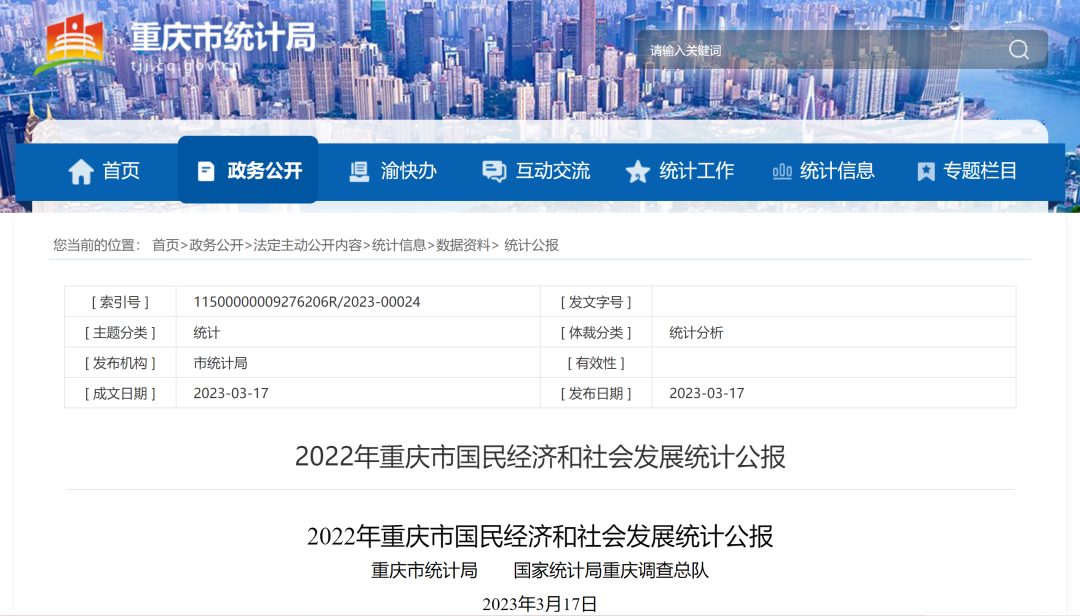The height and width of the screenshot is (616, 1080).
Task: Click the 重庆市统计局 site title
Action: [223, 37]
